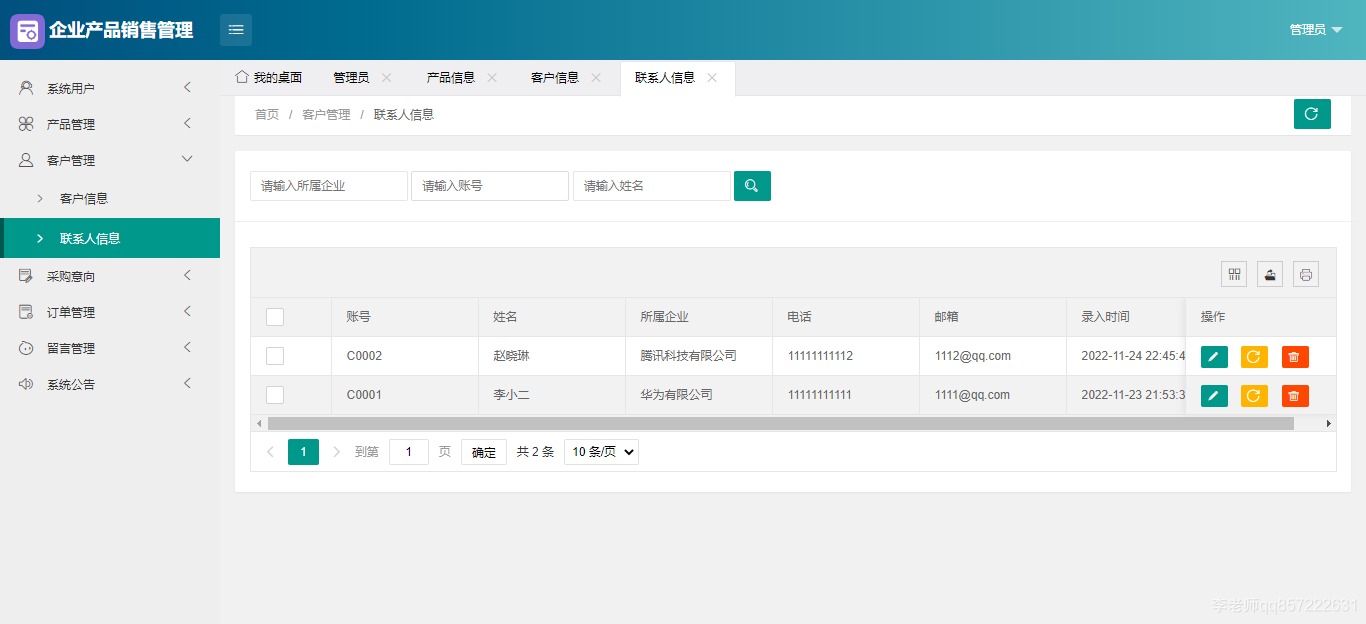Click the previous page arrow

coord(270,452)
